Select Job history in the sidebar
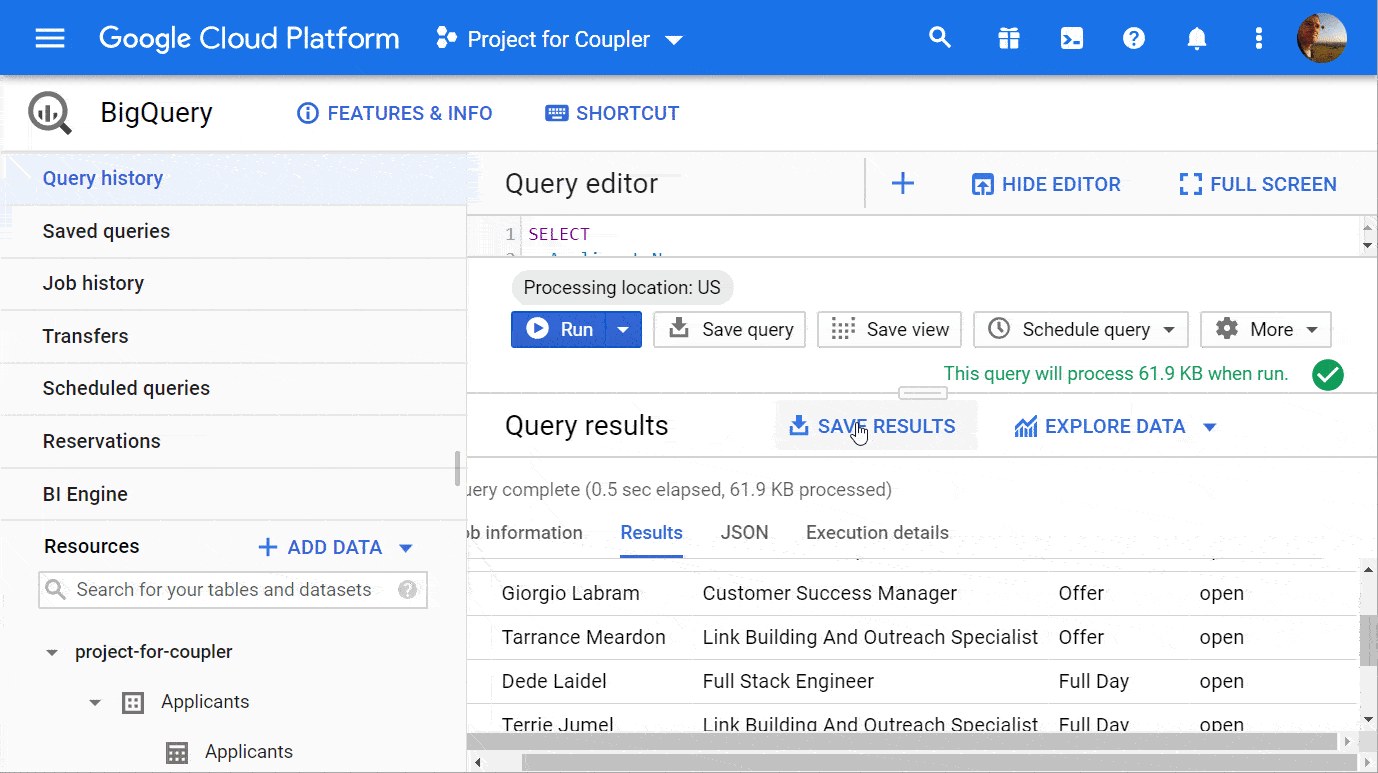The width and height of the screenshot is (1378, 773). coord(93,283)
